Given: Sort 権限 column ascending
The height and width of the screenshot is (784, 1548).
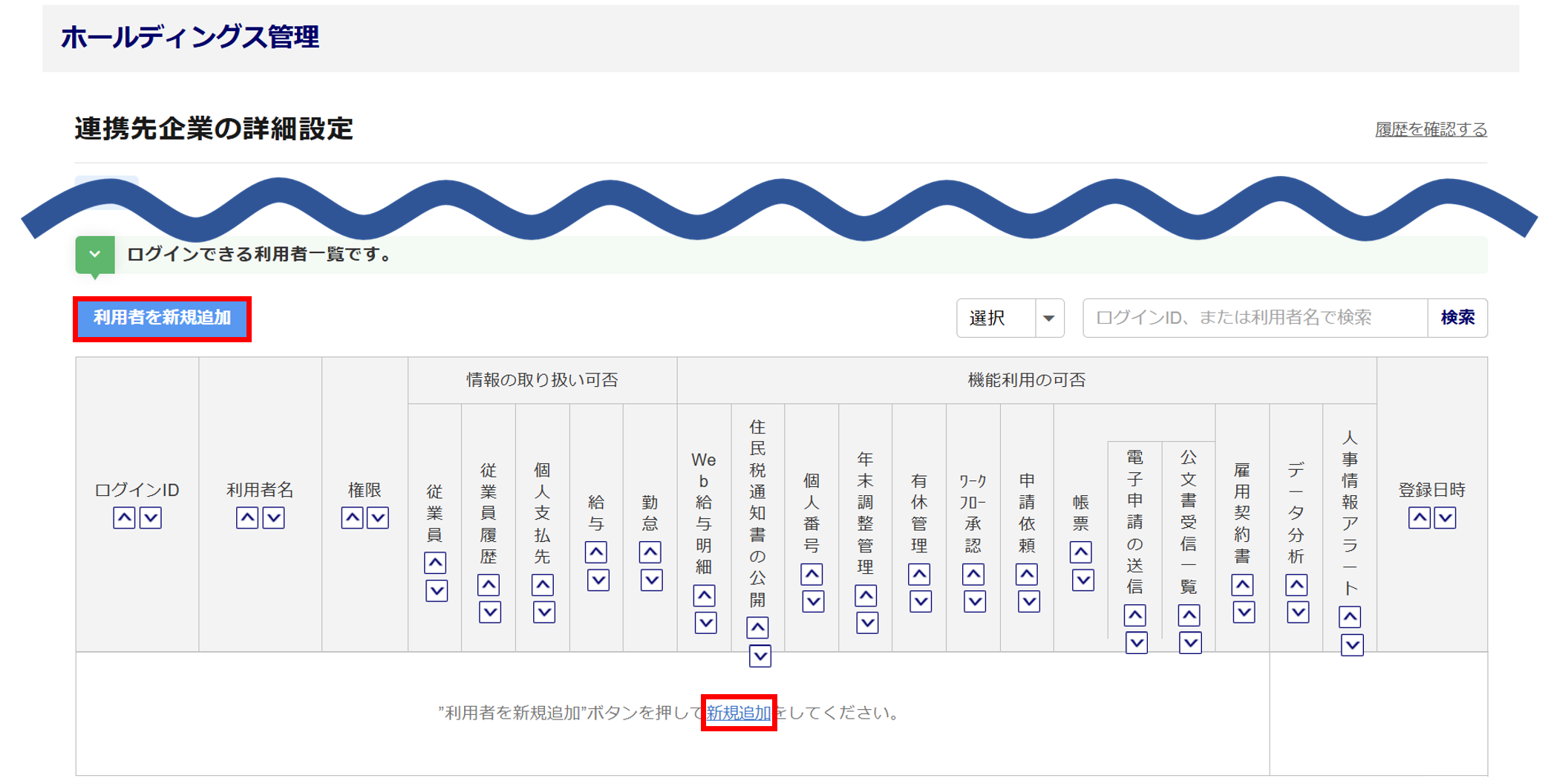Looking at the screenshot, I should click(352, 517).
